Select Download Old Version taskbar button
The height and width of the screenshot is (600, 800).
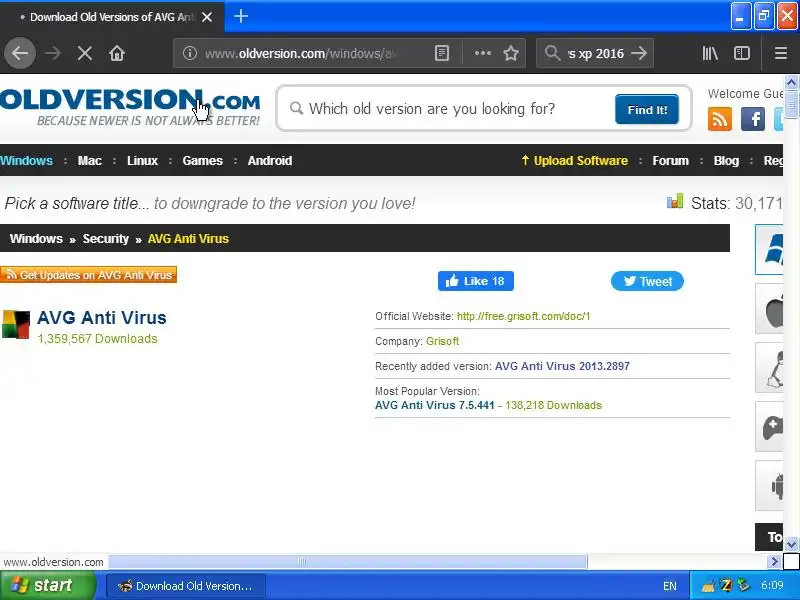coord(186,586)
